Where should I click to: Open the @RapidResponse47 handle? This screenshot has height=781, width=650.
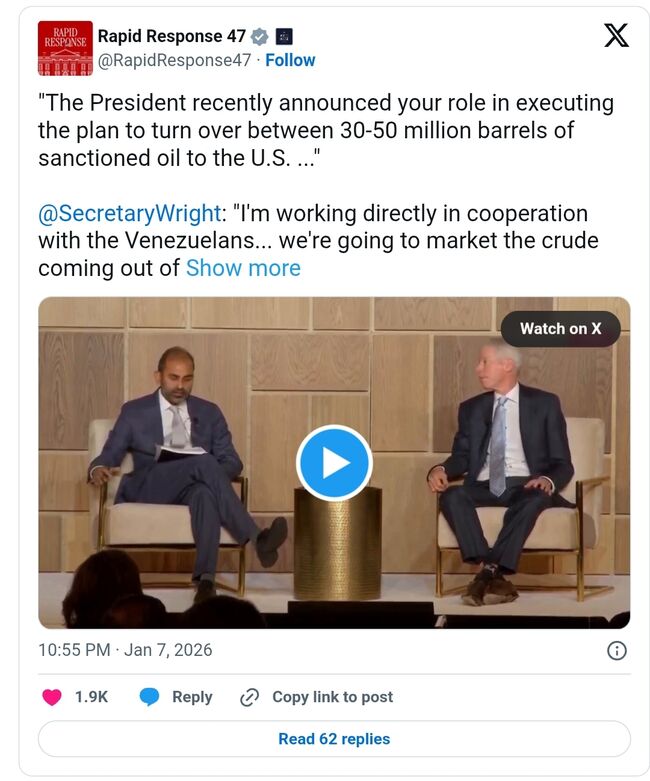(172, 60)
